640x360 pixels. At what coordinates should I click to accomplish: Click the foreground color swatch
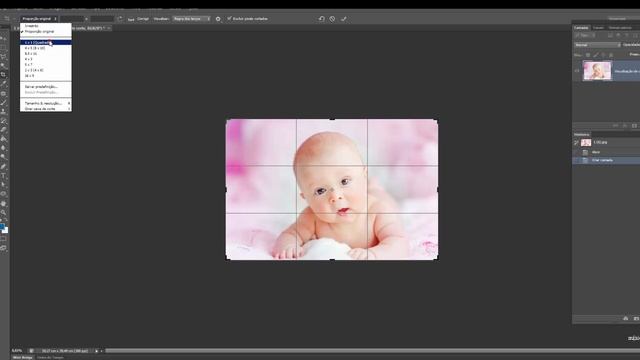pos(2,227)
